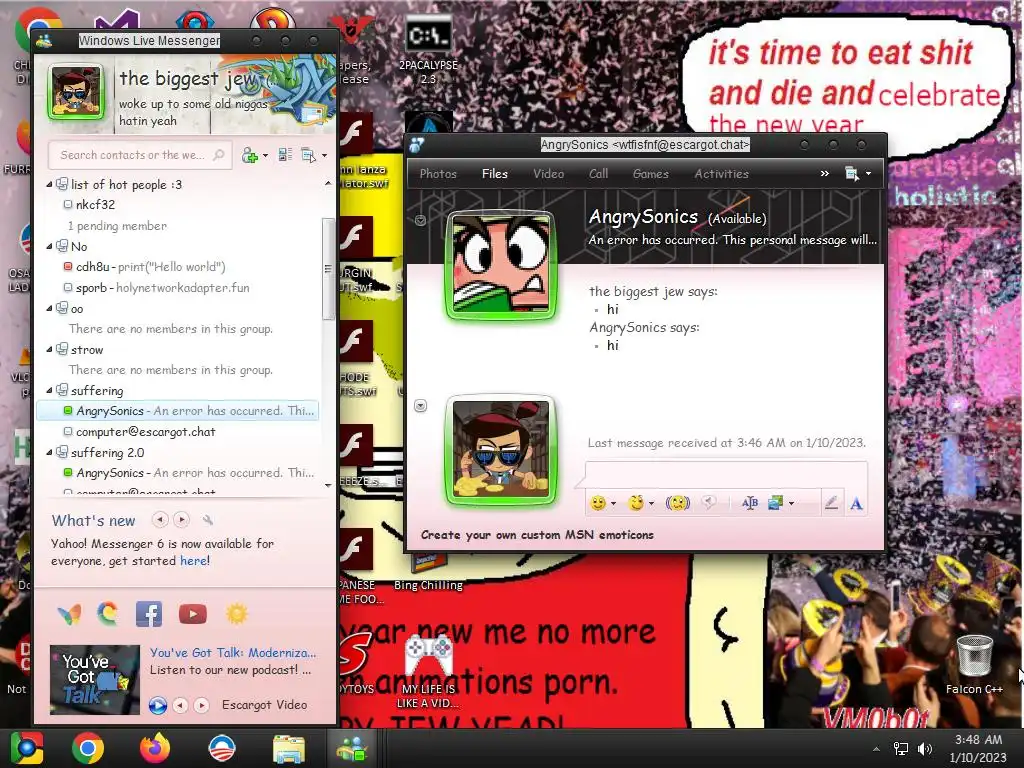Open the handwriting pen icon in chat
Viewport: 1024px width, 768px height.
[x=831, y=503]
